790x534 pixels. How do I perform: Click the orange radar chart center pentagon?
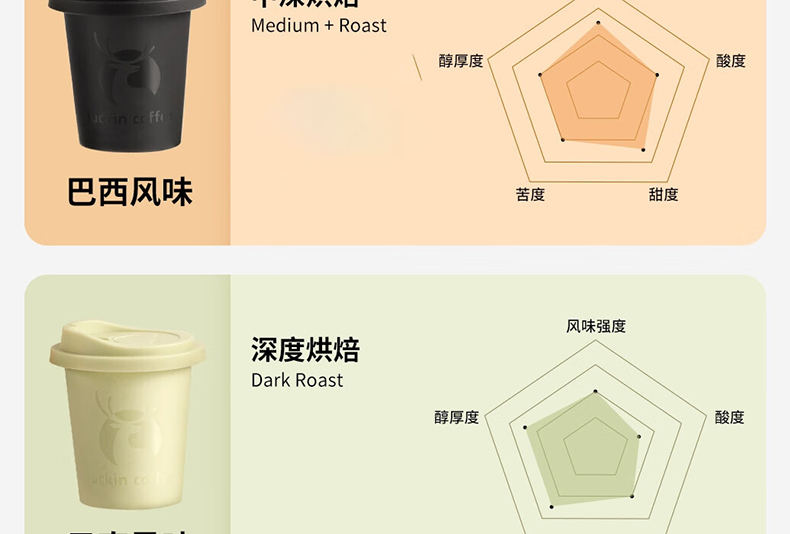[599, 92]
